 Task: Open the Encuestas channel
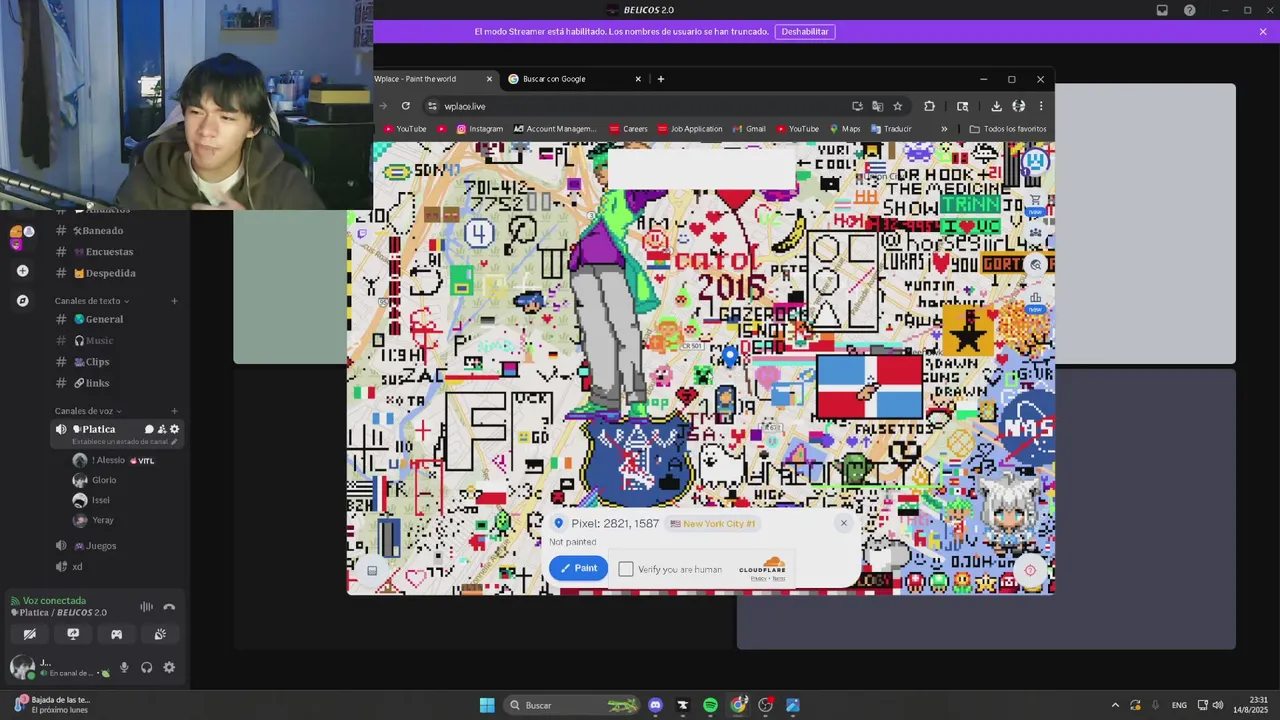[118, 252]
